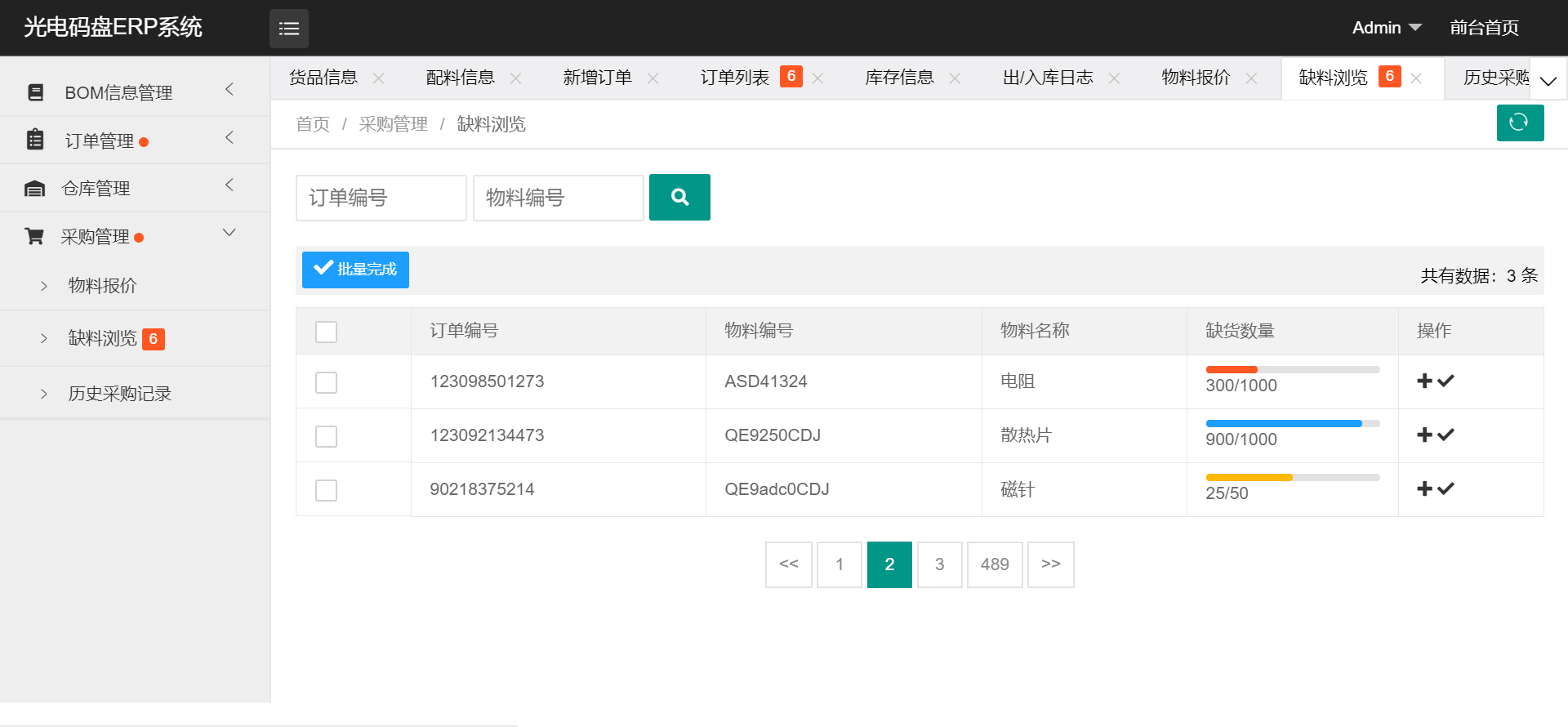
Task: Tick the select-all header checkbox
Action: point(327,332)
